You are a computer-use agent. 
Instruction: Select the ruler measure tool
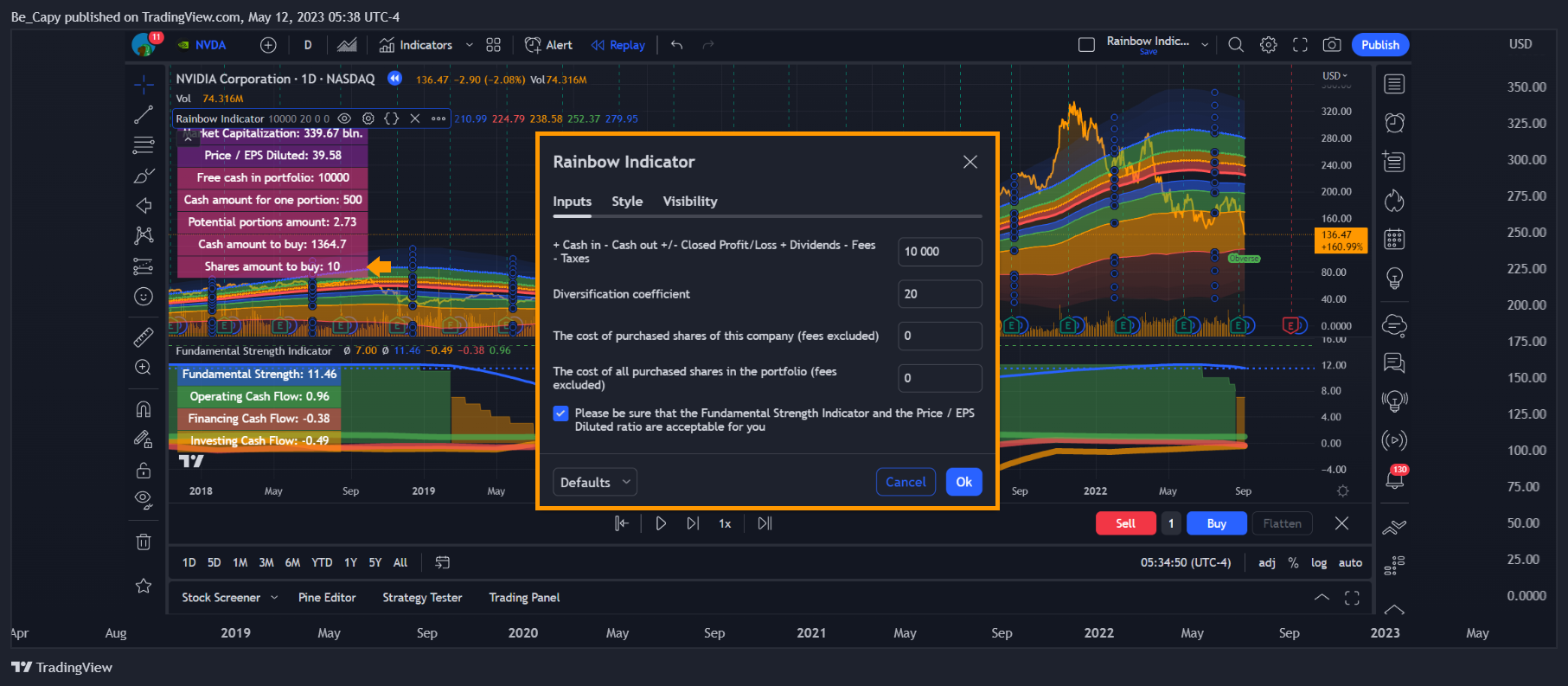pyautogui.click(x=144, y=337)
